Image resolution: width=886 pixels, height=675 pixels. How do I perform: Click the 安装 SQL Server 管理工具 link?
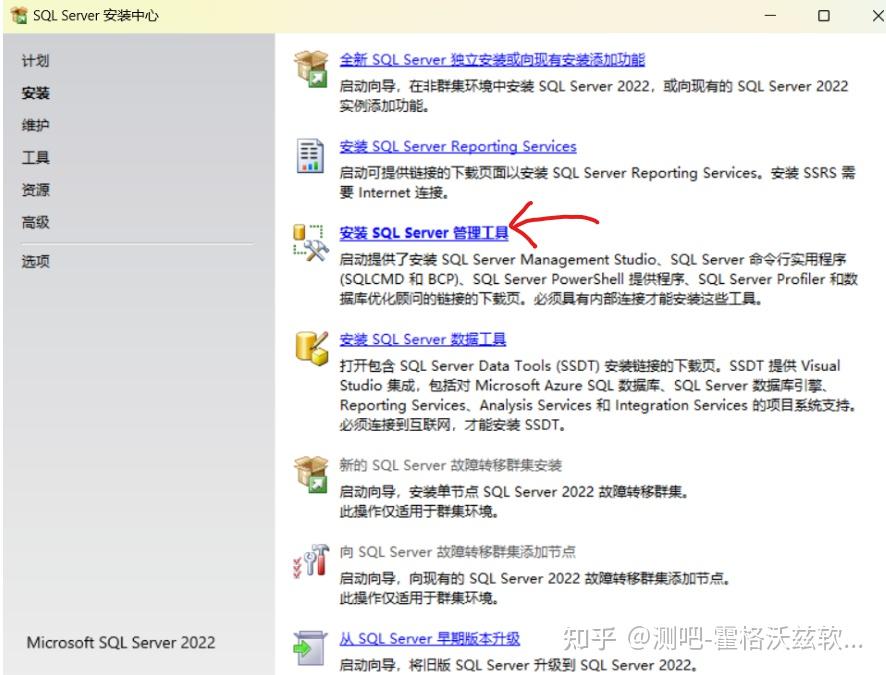click(424, 232)
